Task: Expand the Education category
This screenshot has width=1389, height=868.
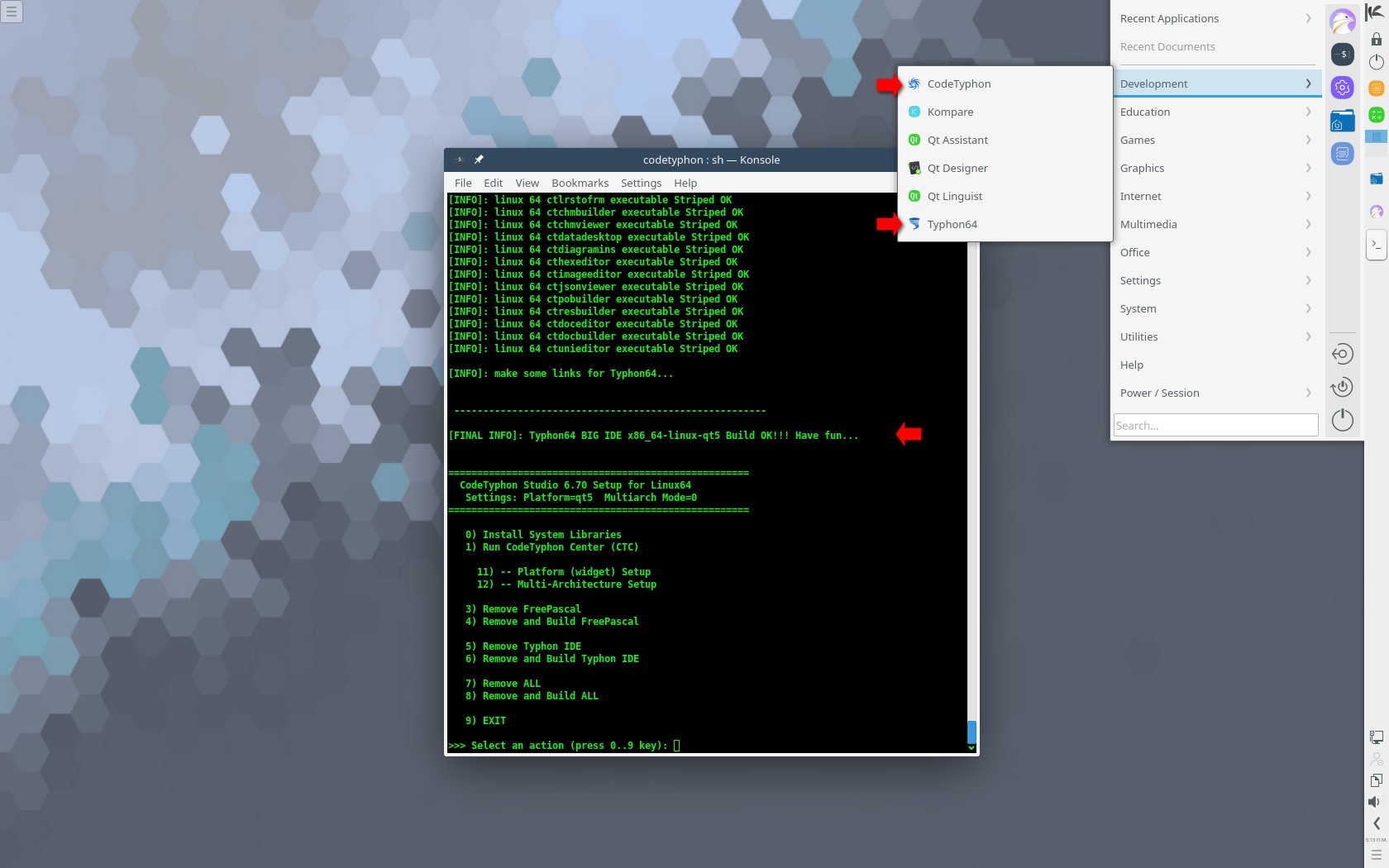Action: click(1215, 112)
